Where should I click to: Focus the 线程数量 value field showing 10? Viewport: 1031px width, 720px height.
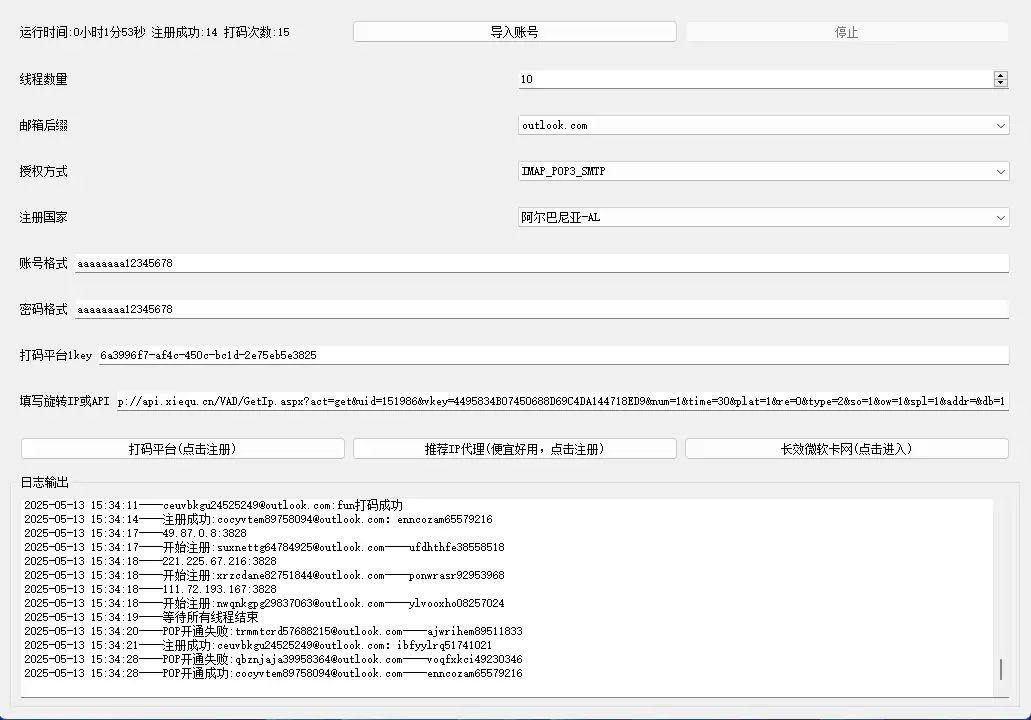755,79
